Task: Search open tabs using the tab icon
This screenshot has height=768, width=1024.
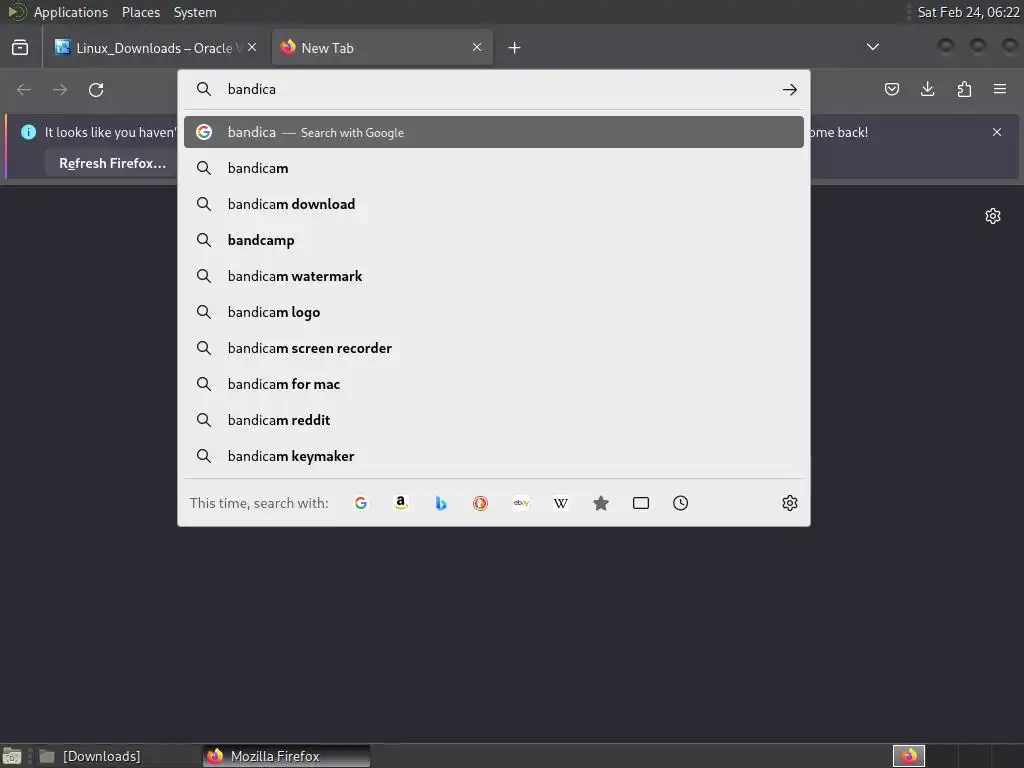Action: [x=641, y=503]
